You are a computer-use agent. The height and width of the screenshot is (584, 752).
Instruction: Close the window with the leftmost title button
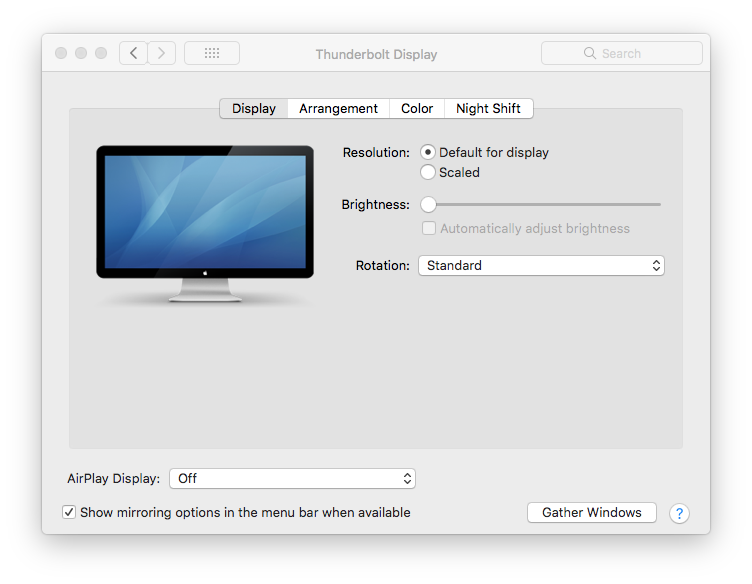(61, 53)
